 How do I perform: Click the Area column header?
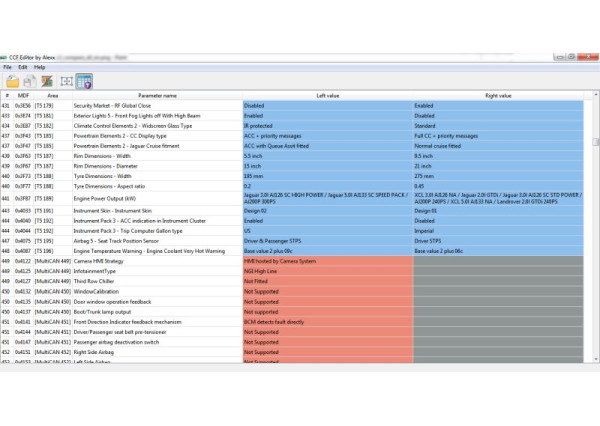pyautogui.click(x=52, y=96)
